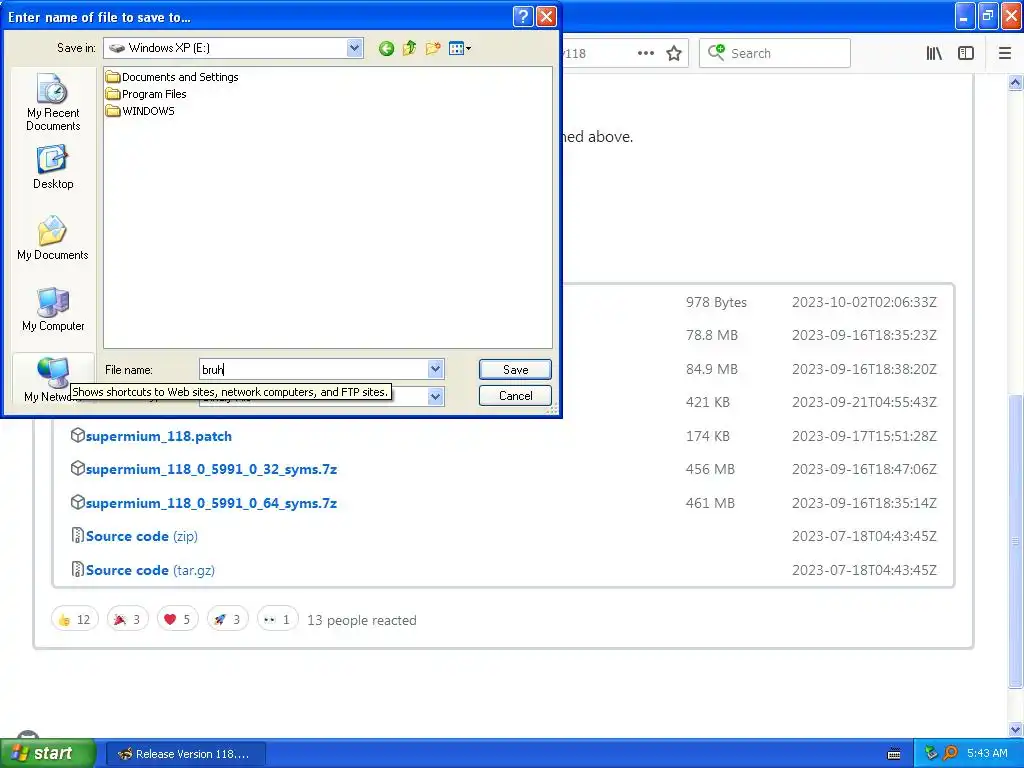The image size is (1024, 768).
Task: Toggle party popper reaction with 3
Action: coord(127,619)
